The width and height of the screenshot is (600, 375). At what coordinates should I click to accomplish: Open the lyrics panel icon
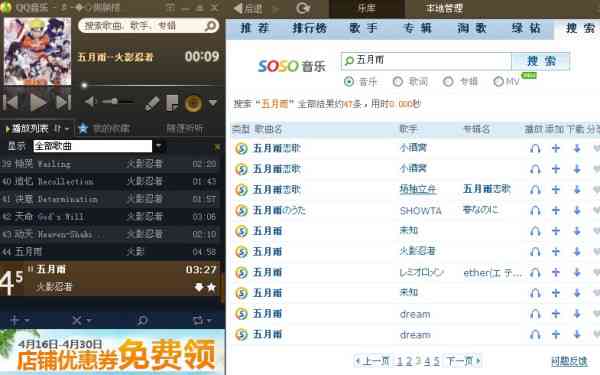(x=172, y=103)
